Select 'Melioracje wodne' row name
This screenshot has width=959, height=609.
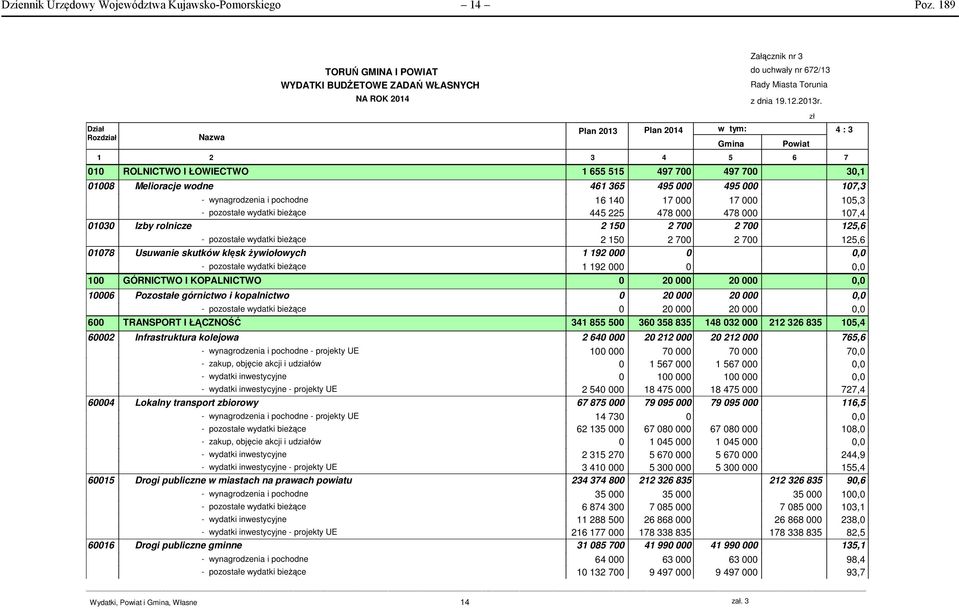pos(174,186)
